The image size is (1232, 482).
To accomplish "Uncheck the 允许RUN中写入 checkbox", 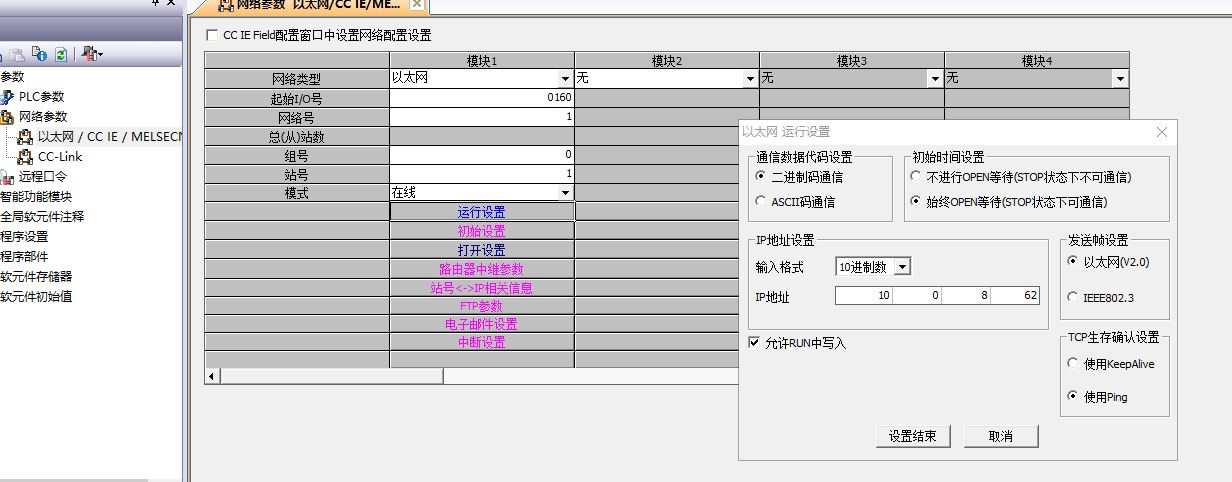I will tap(755, 343).
